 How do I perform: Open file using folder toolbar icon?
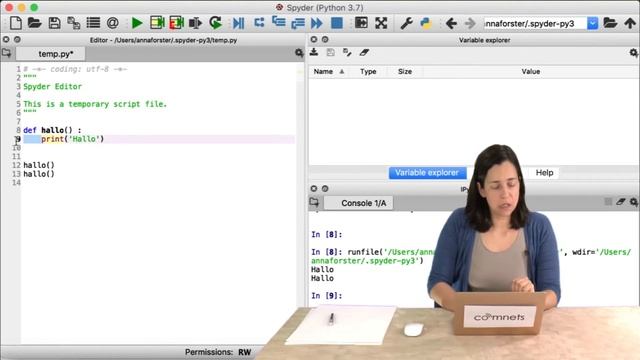(35, 23)
